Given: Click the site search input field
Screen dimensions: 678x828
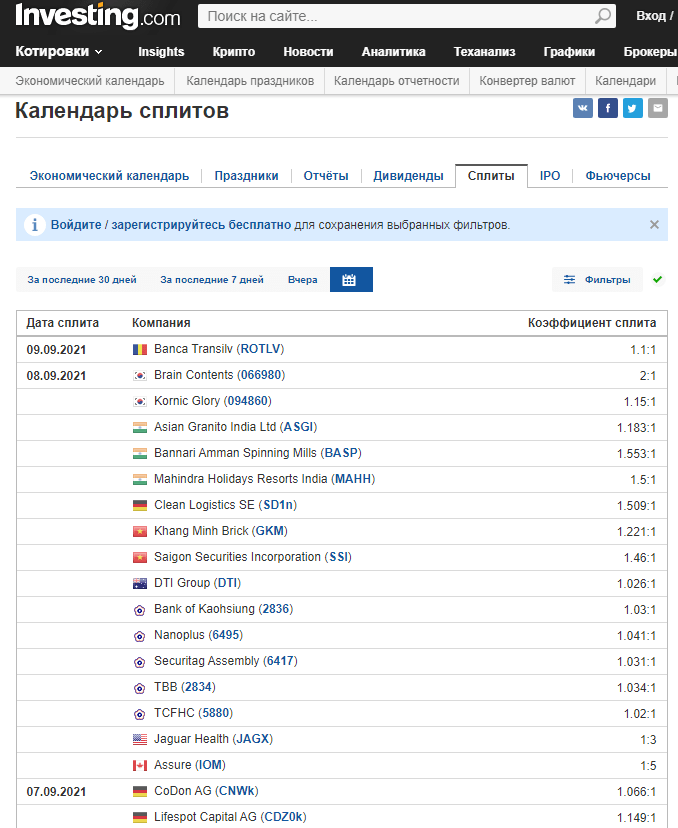Looking at the screenshot, I should click(395, 16).
